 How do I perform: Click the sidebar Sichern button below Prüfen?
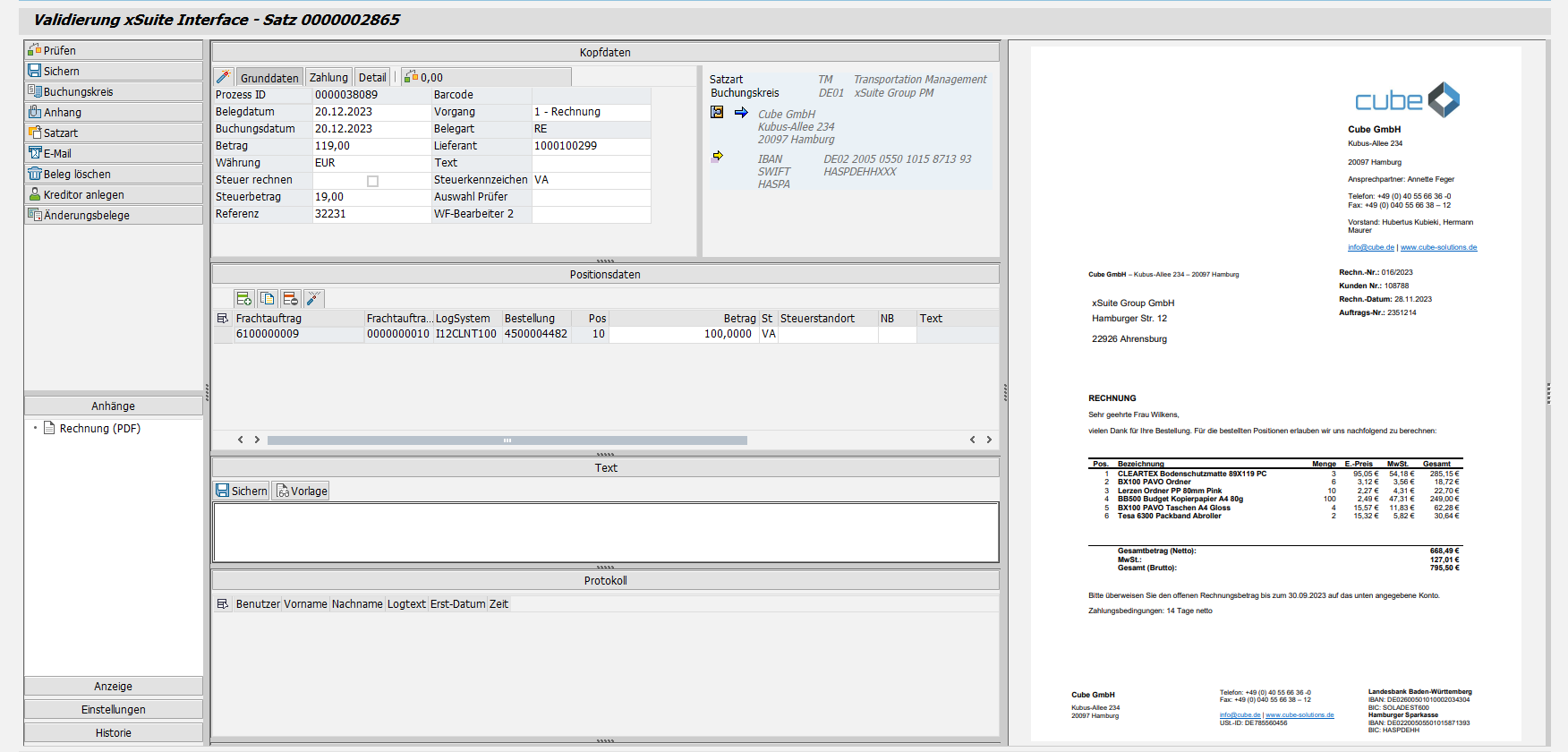[114, 71]
